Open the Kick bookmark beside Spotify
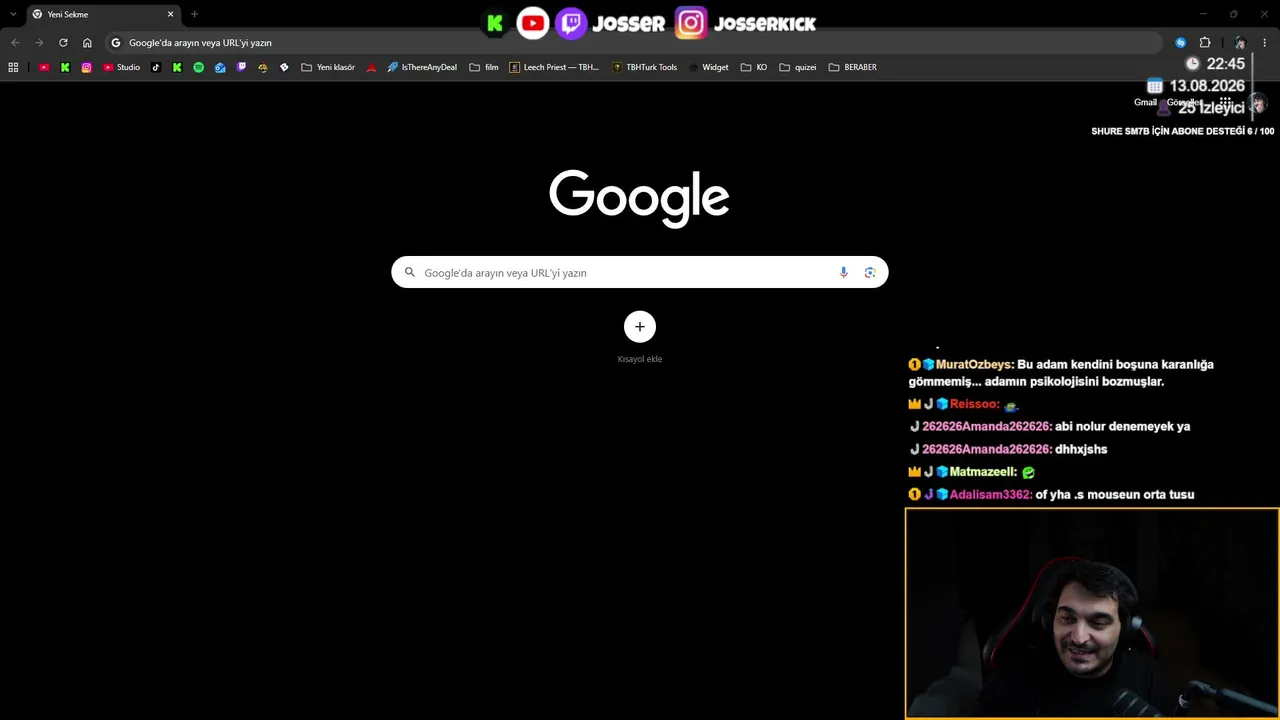The height and width of the screenshot is (720, 1280). pyautogui.click(x=177, y=67)
